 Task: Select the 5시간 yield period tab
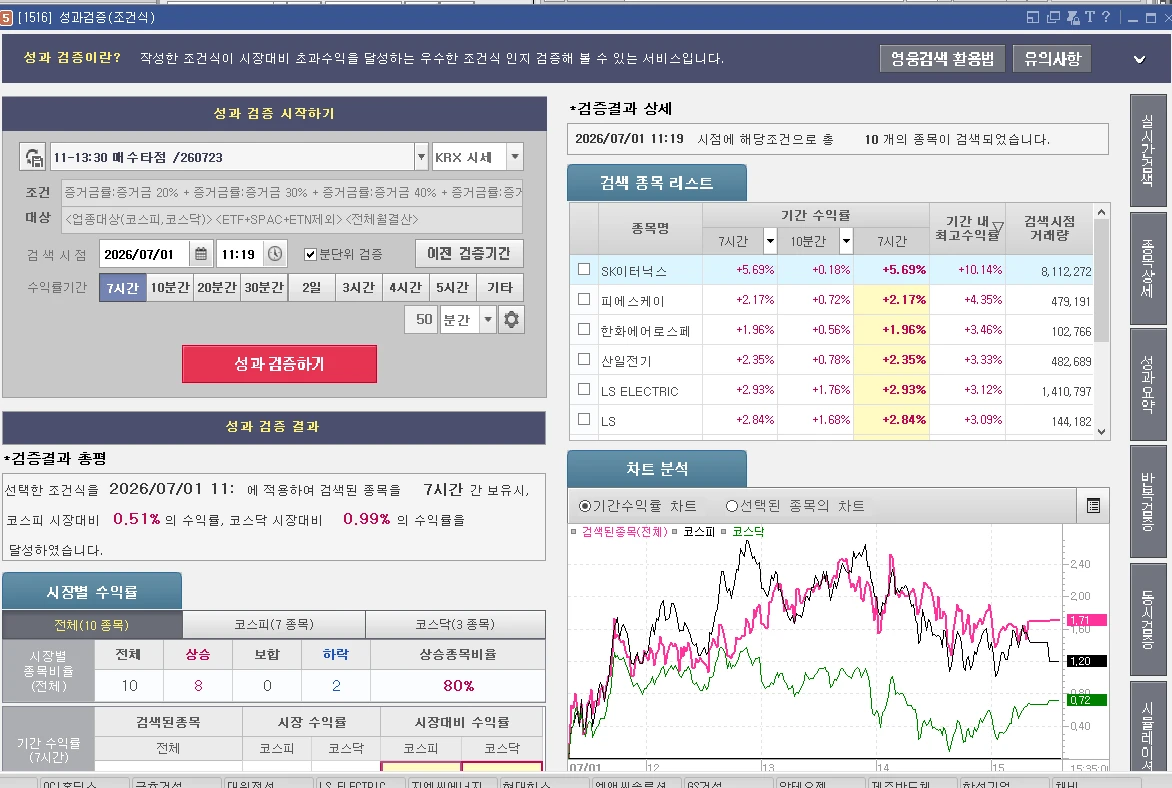click(x=452, y=288)
